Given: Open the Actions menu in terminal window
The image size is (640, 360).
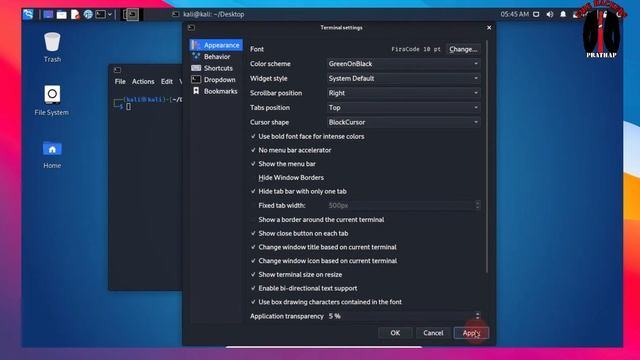Looking at the screenshot, I should (143, 82).
